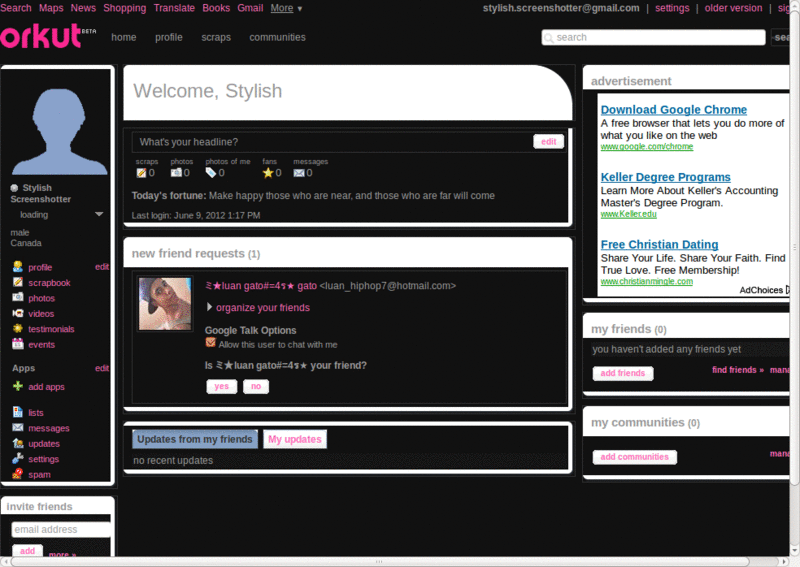
Task: Click the updates icon in sidebar
Action: [18, 442]
